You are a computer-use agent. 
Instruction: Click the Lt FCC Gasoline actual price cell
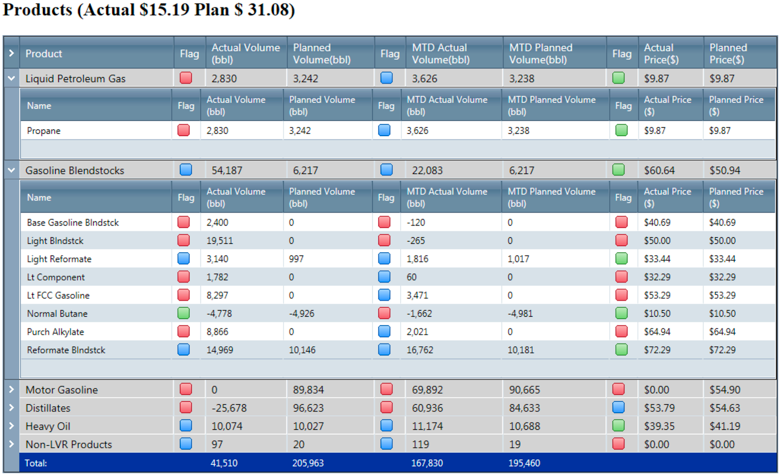click(x=660, y=295)
